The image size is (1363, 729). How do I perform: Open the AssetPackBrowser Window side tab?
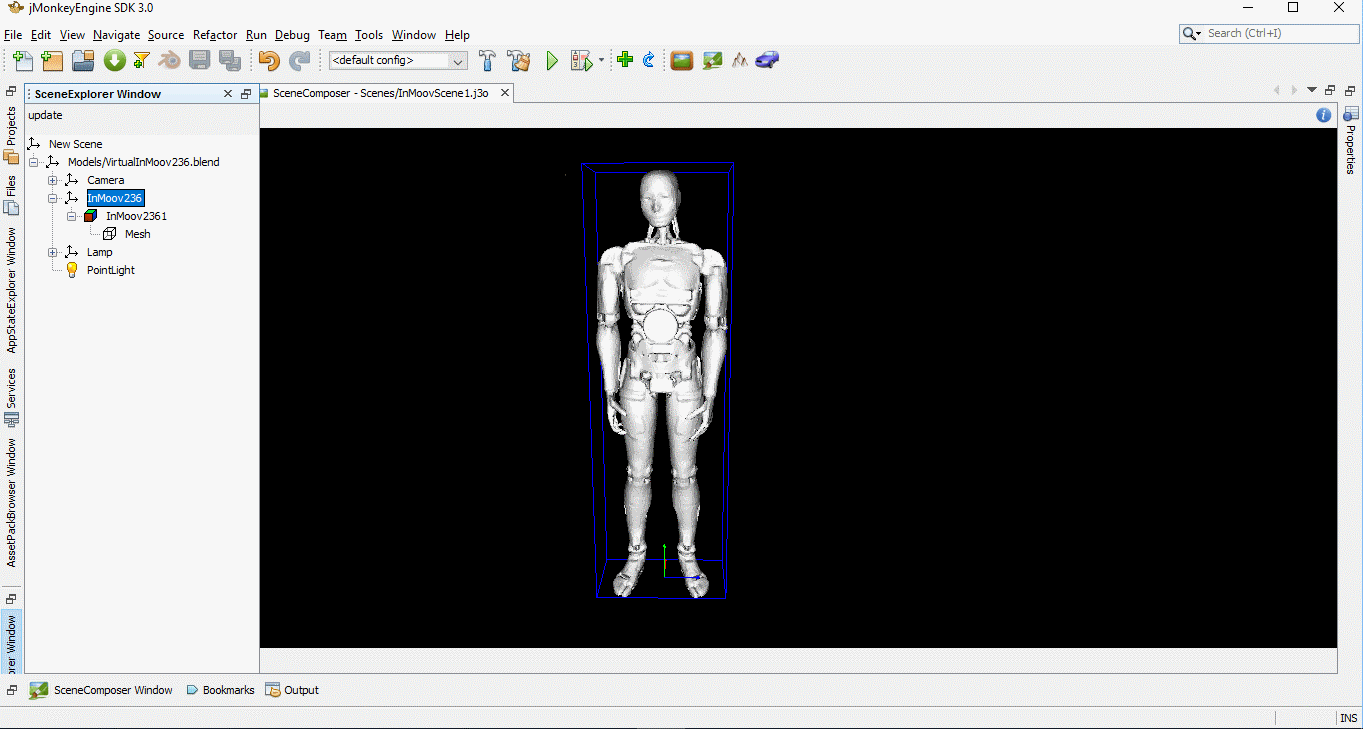[x=12, y=502]
